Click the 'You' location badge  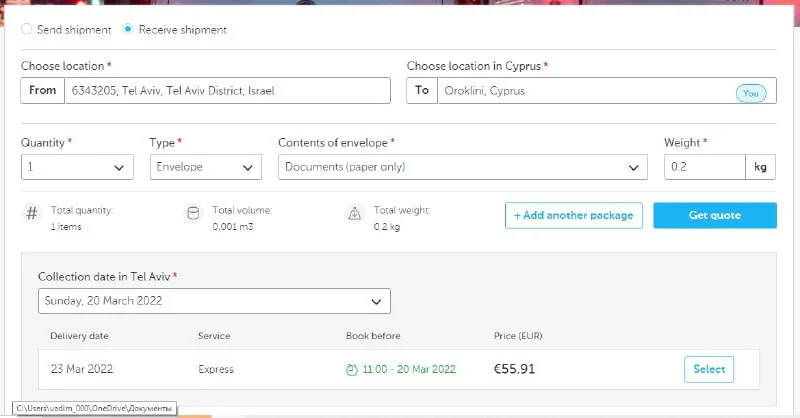click(751, 93)
